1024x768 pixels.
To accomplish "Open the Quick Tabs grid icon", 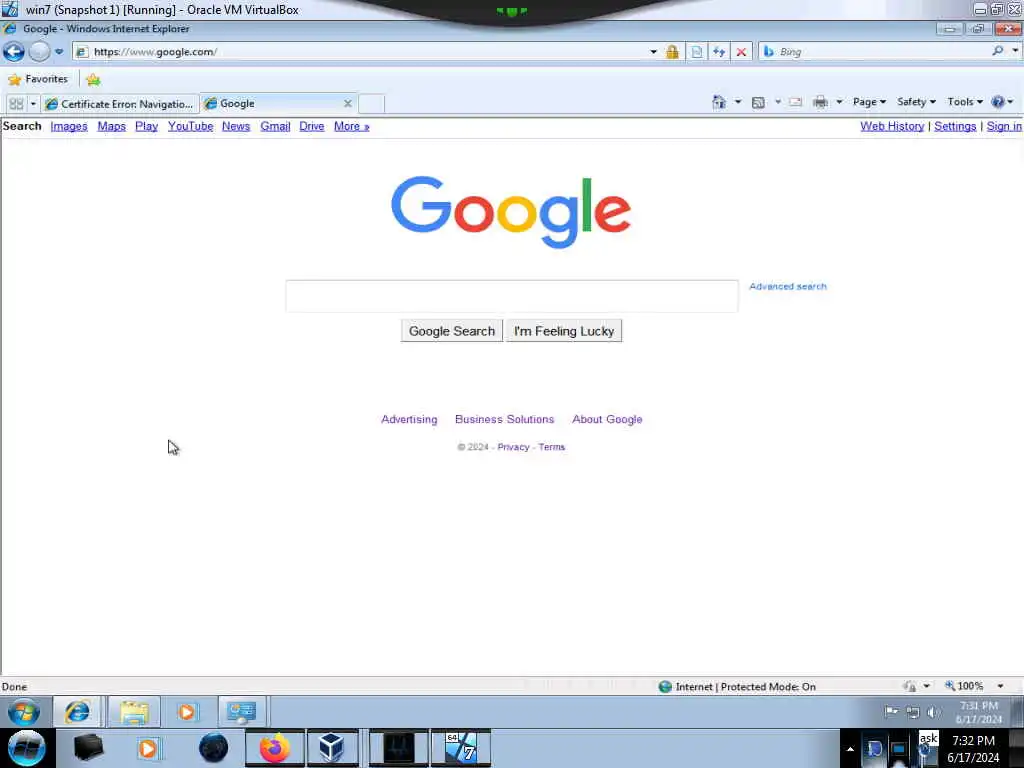I will point(16,104).
